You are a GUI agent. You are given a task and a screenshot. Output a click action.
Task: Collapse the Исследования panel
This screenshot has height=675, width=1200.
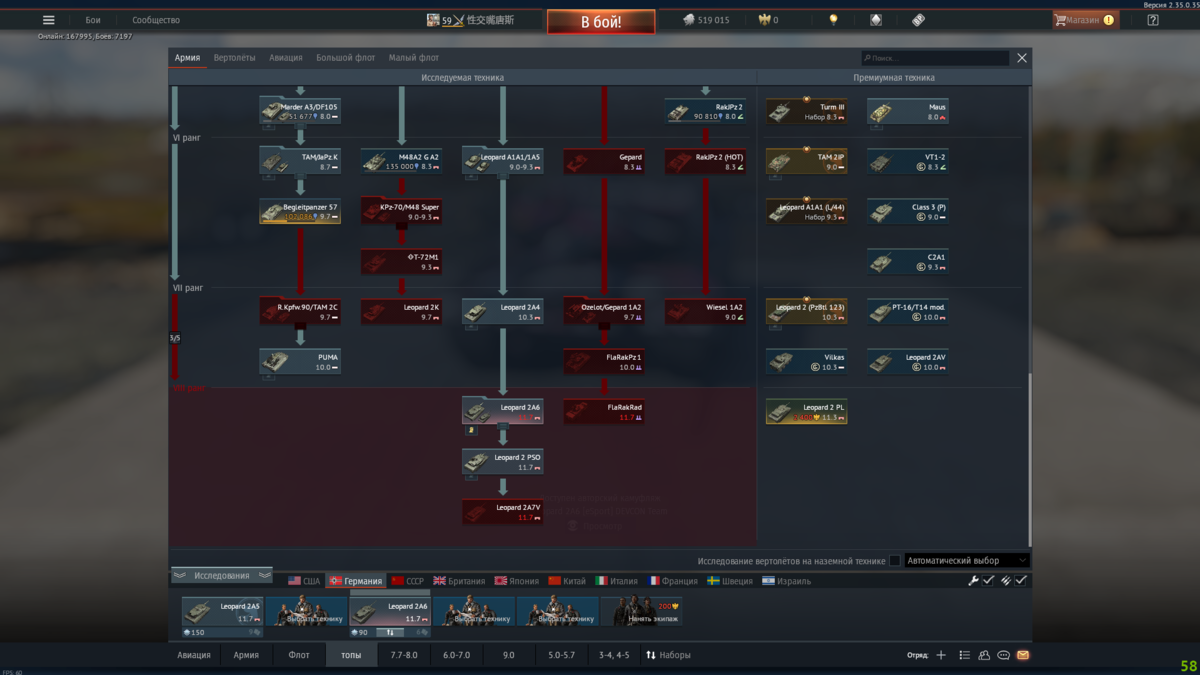coord(220,574)
